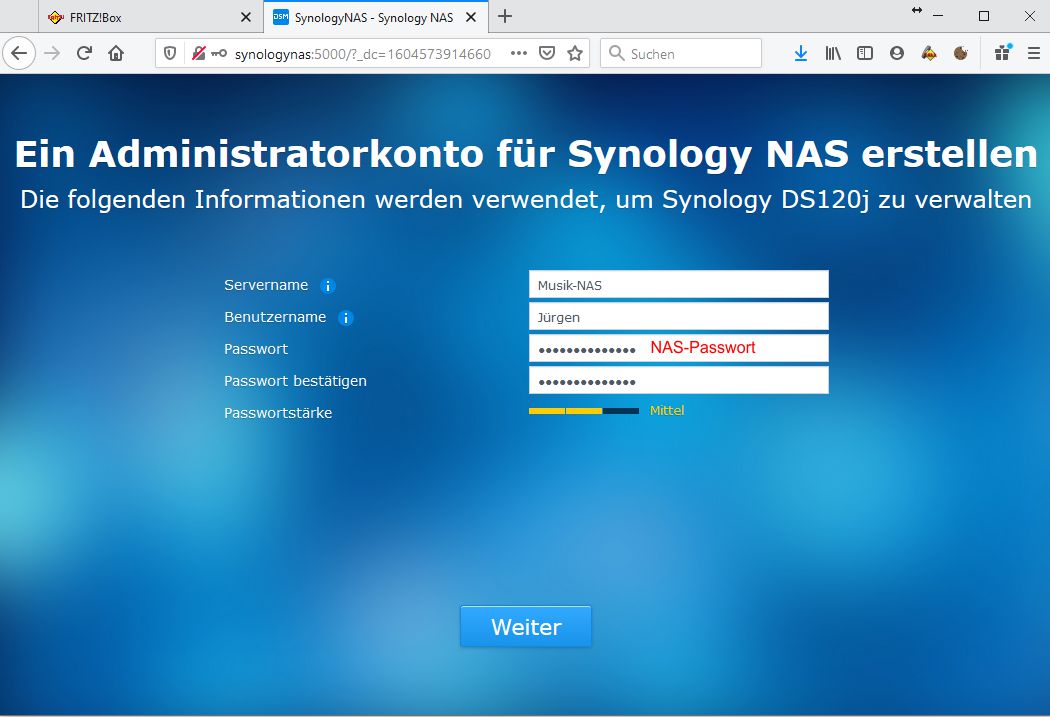Open the browser home page
Screen dimensions: 1050x717
pyautogui.click(x=116, y=54)
